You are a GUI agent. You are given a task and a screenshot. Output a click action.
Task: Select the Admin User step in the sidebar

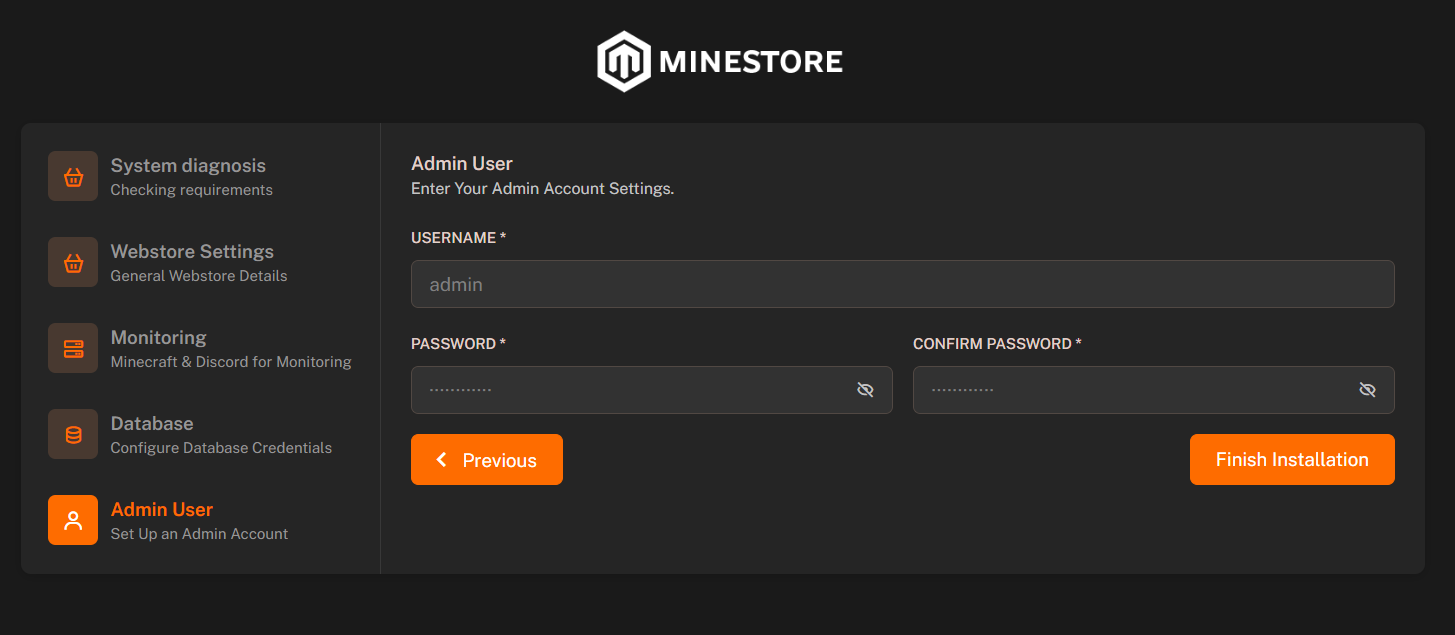pyautogui.click(x=161, y=520)
